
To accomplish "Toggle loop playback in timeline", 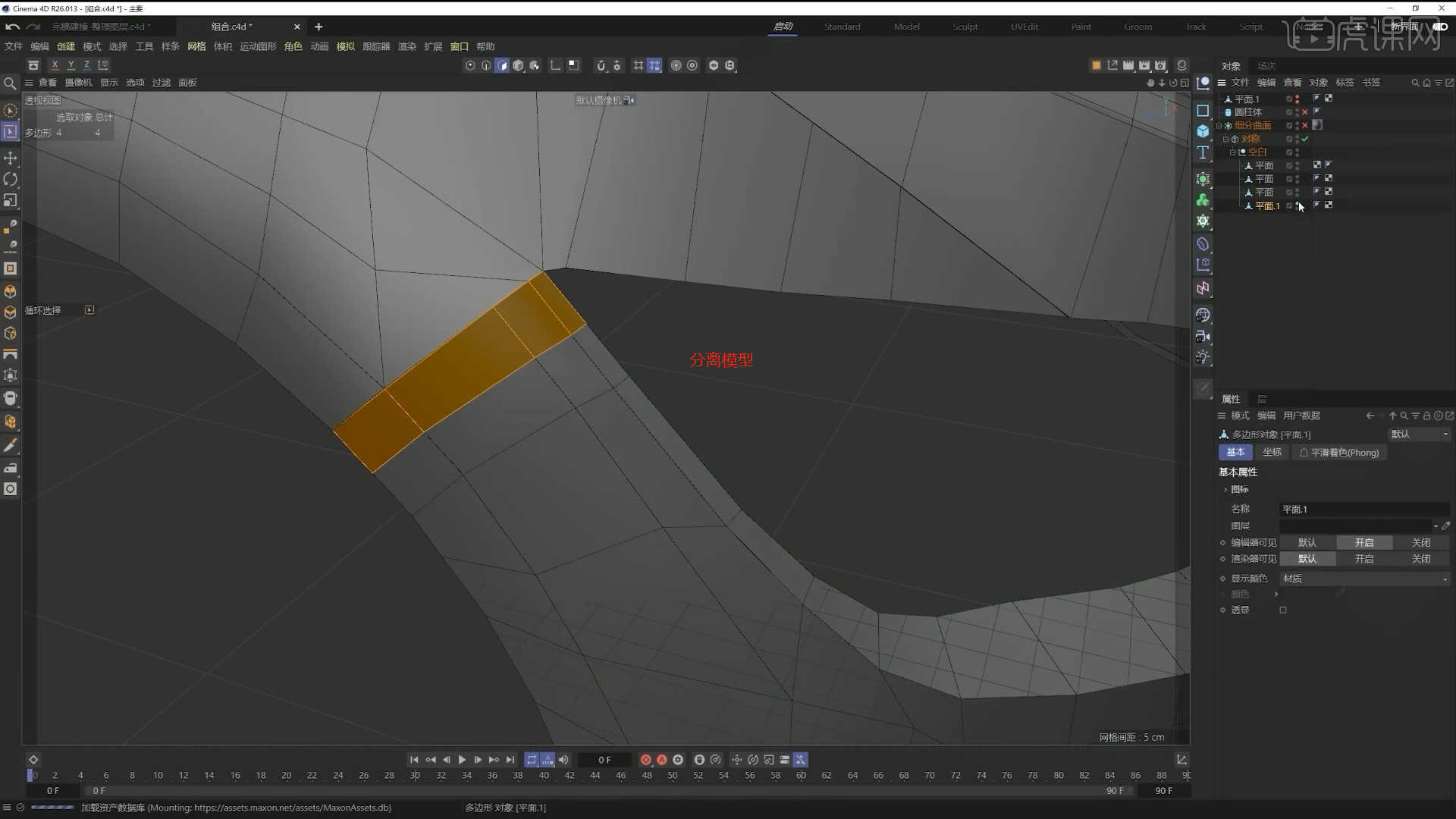I will (532, 760).
